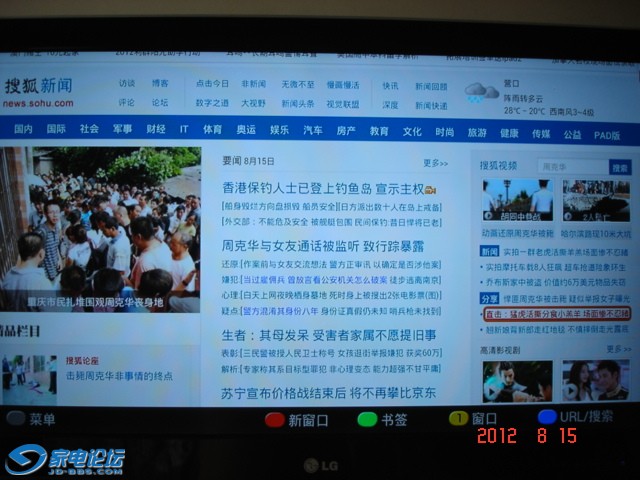Image resolution: width=640 pixels, height=480 pixels.
Task: Open the 重庆市民扎堆围观 crowd photo
Action: (x=100, y=230)
